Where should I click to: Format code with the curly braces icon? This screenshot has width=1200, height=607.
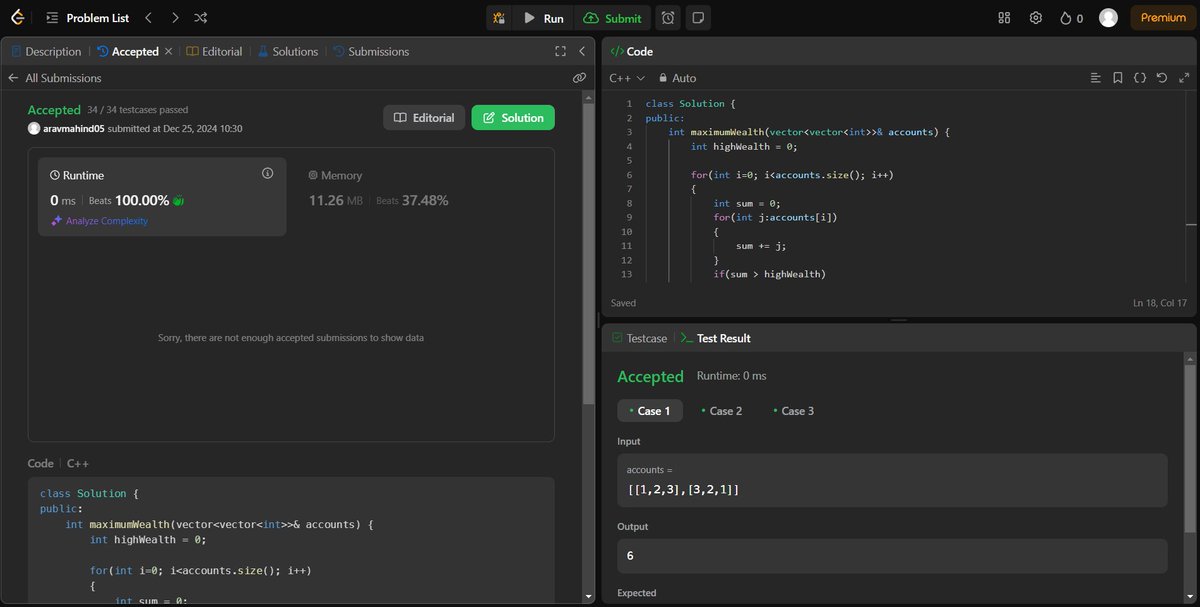(x=1139, y=77)
